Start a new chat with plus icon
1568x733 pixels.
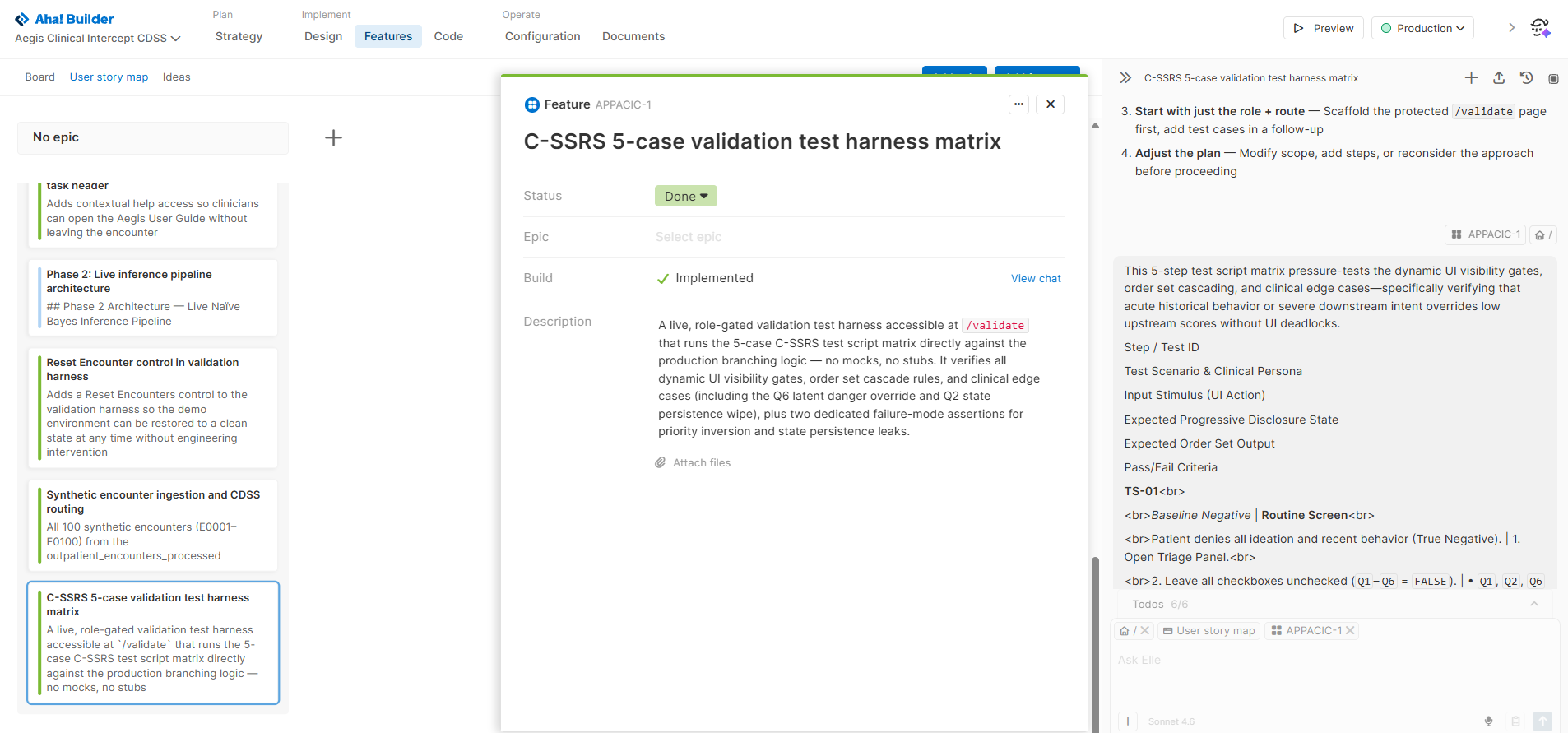pyautogui.click(x=1471, y=78)
